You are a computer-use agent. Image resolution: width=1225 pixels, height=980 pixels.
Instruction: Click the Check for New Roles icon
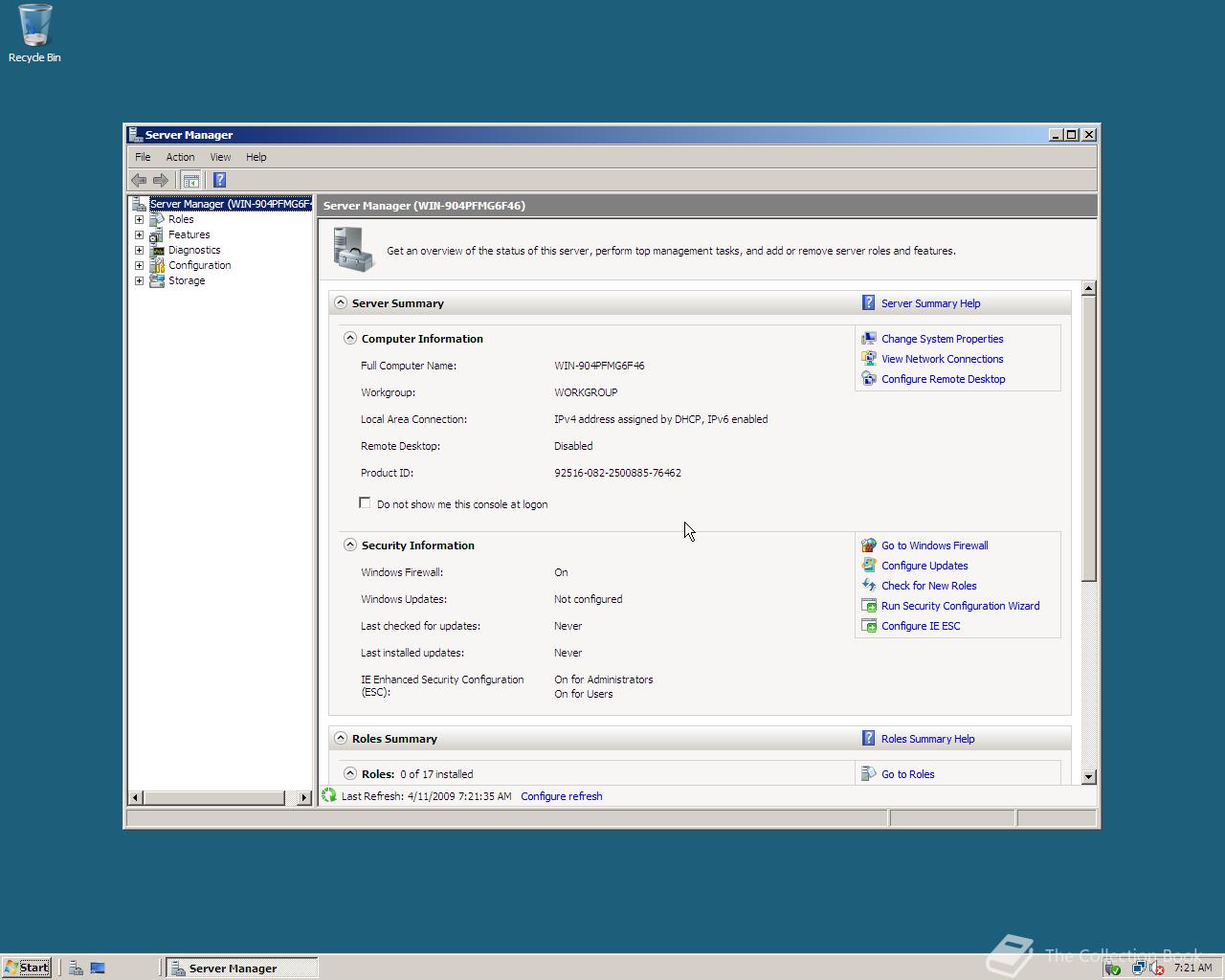point(869,586)
